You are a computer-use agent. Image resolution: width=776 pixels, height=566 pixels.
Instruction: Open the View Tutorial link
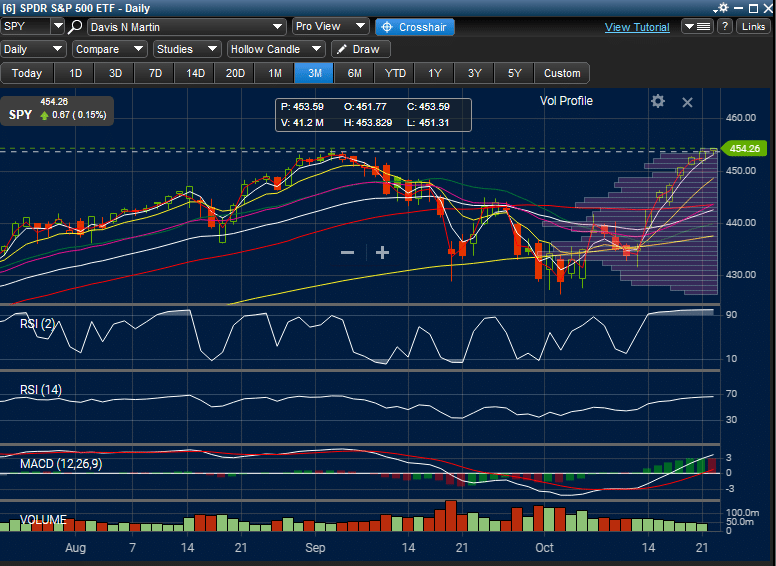637,27
